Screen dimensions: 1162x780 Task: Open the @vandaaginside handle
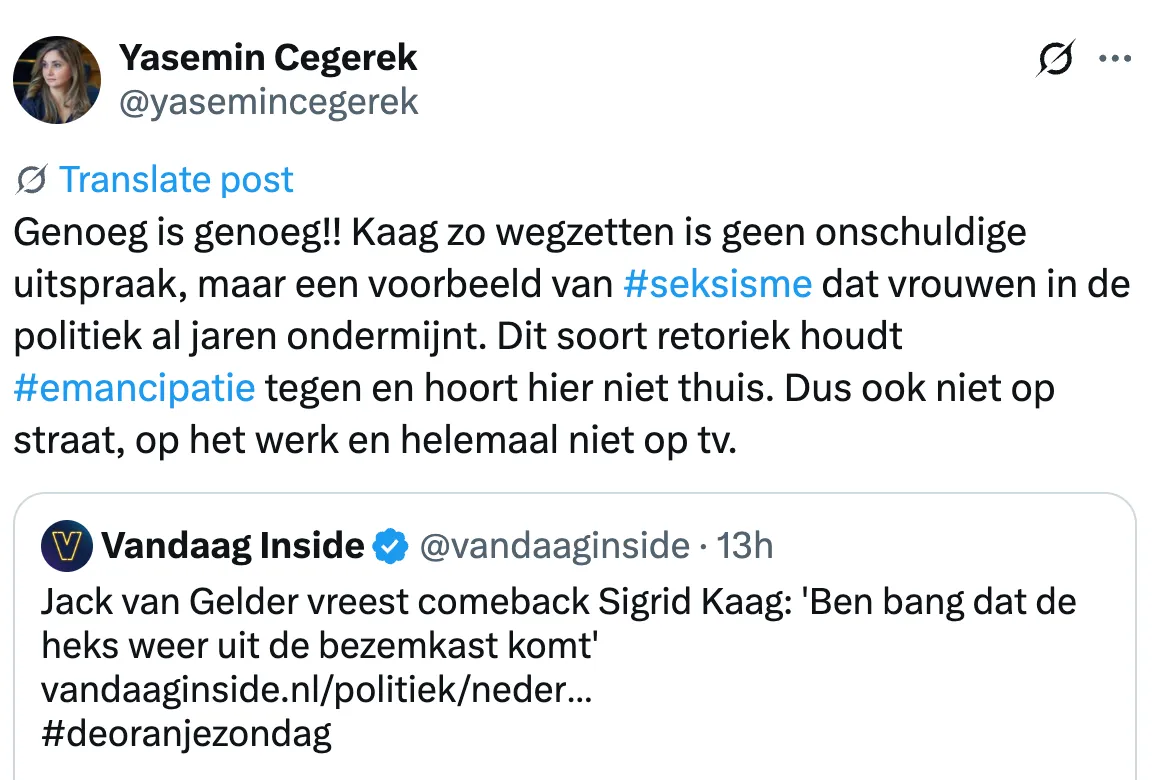click(x=552, y=547)
